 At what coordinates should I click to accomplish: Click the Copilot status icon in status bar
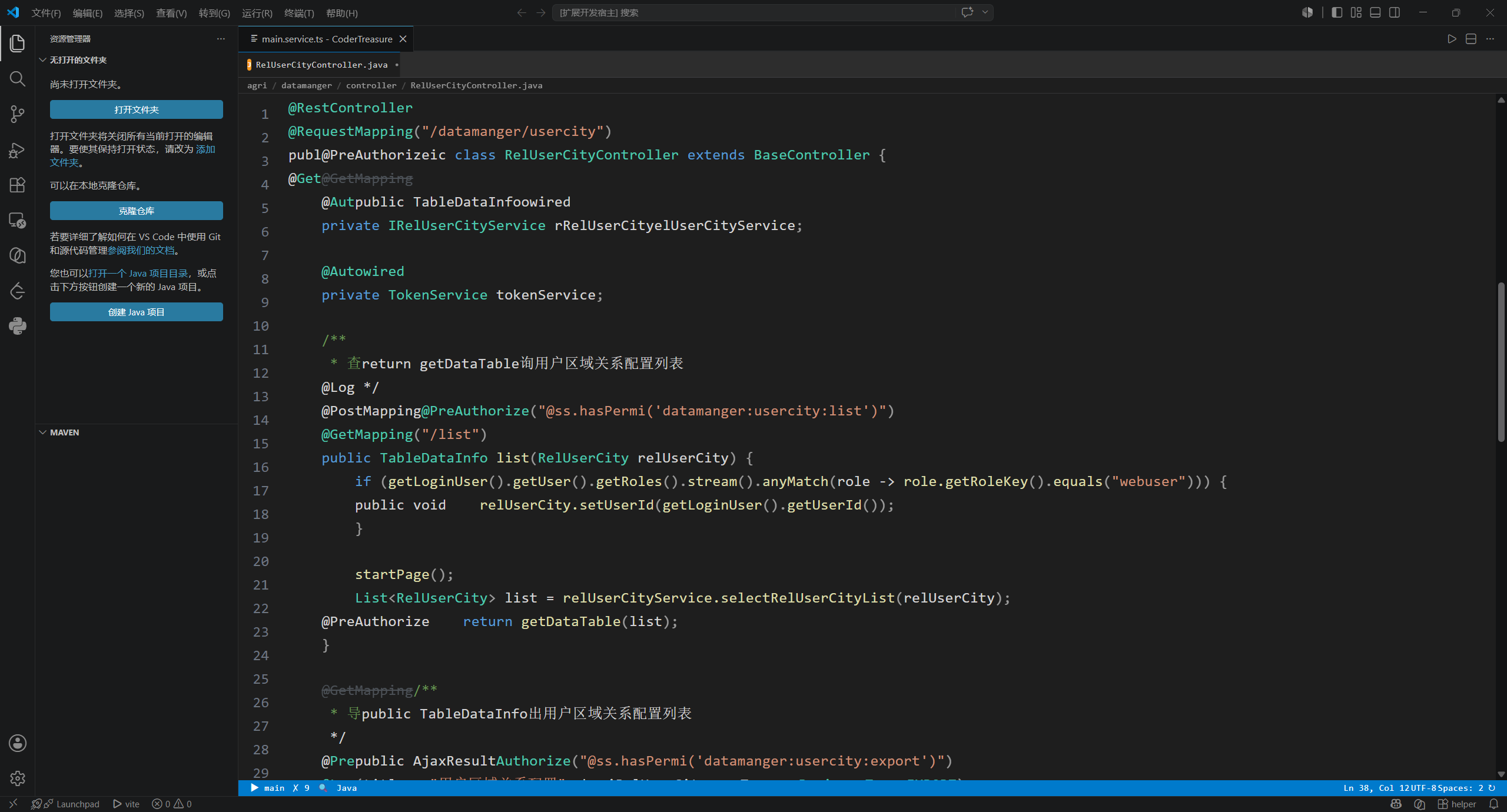click(x=1396, y=804)
